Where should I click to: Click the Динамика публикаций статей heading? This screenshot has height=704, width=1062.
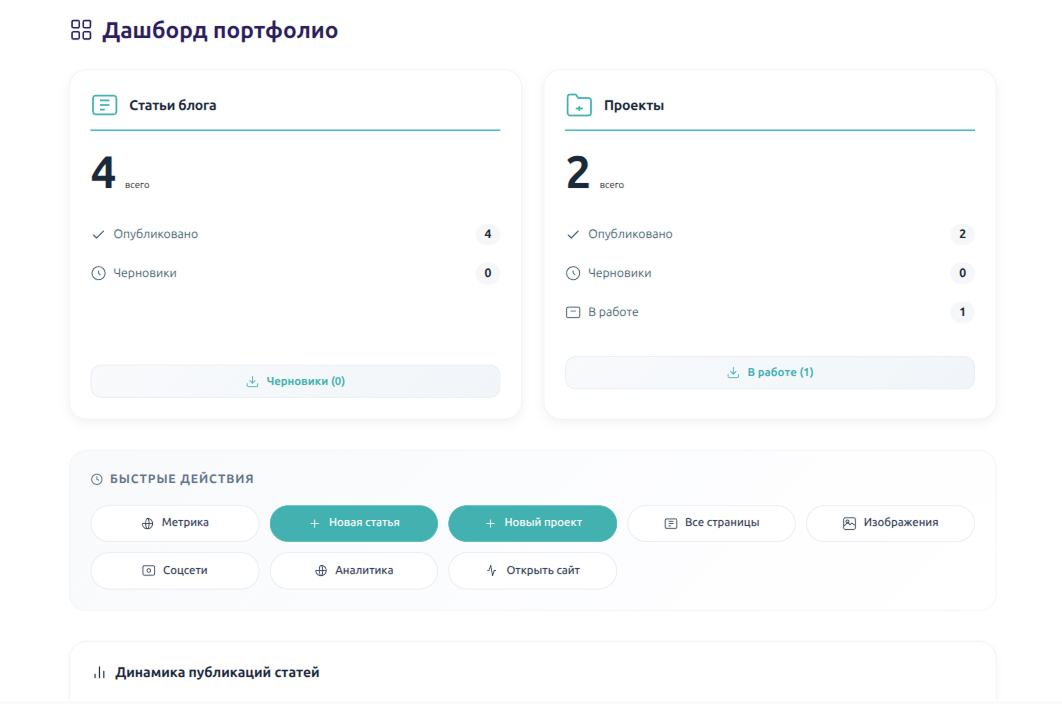coord(217,673)
